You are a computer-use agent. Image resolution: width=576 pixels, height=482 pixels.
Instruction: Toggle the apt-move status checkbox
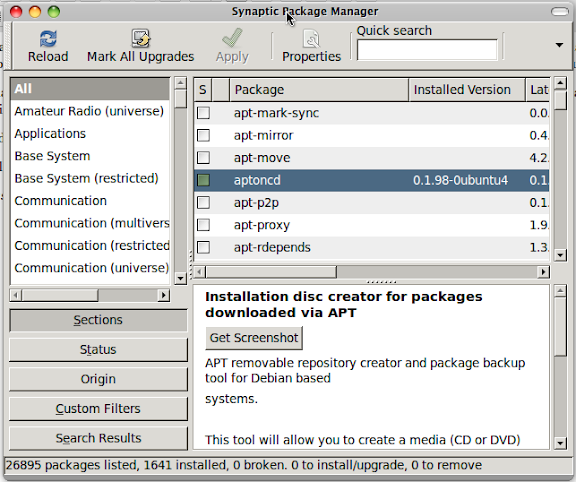point(203,158)
